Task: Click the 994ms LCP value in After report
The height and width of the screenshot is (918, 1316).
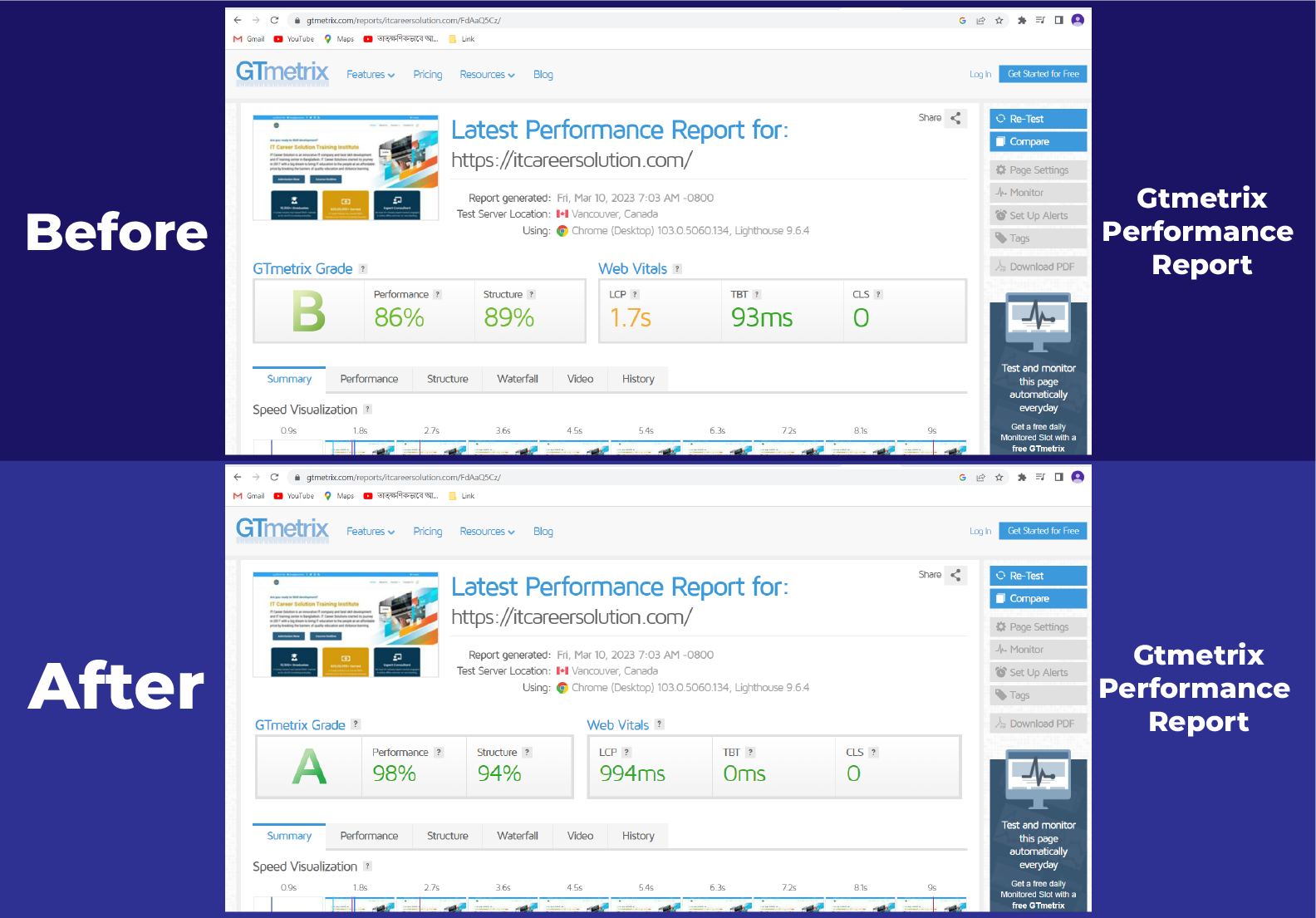Action: [632, 773]
